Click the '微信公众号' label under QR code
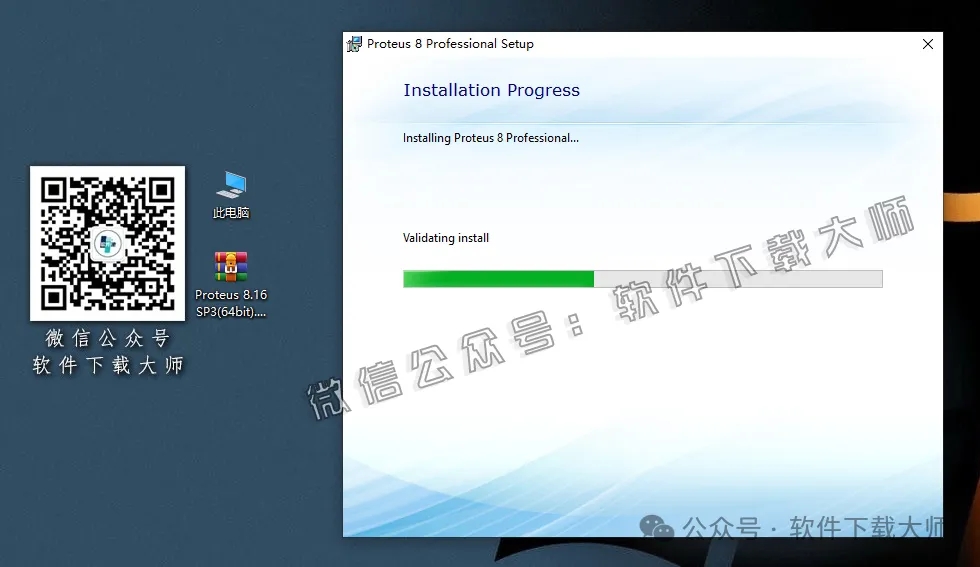 tap(108, 338)
